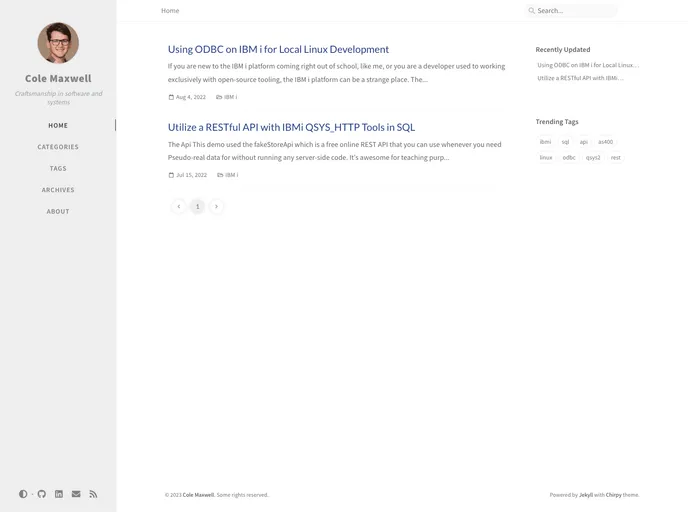
Task: Go to the next page arrow
Action: pyautogui.click(x=216, y=206)
